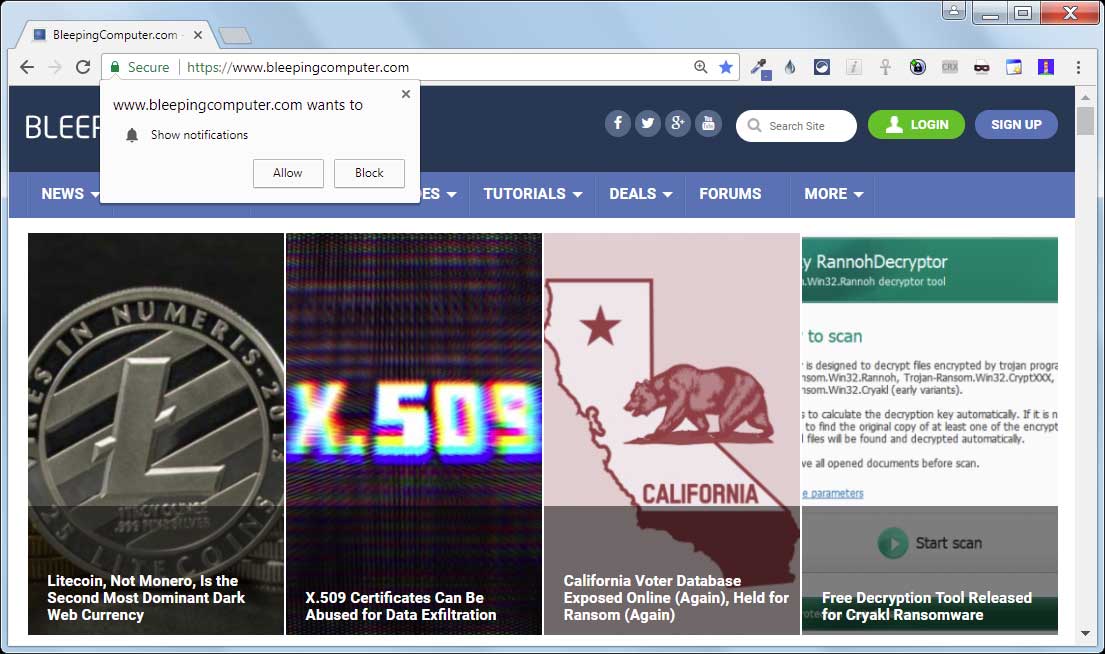
Task: Expand the MORE dropdown menu
Action: coord(834,194)
